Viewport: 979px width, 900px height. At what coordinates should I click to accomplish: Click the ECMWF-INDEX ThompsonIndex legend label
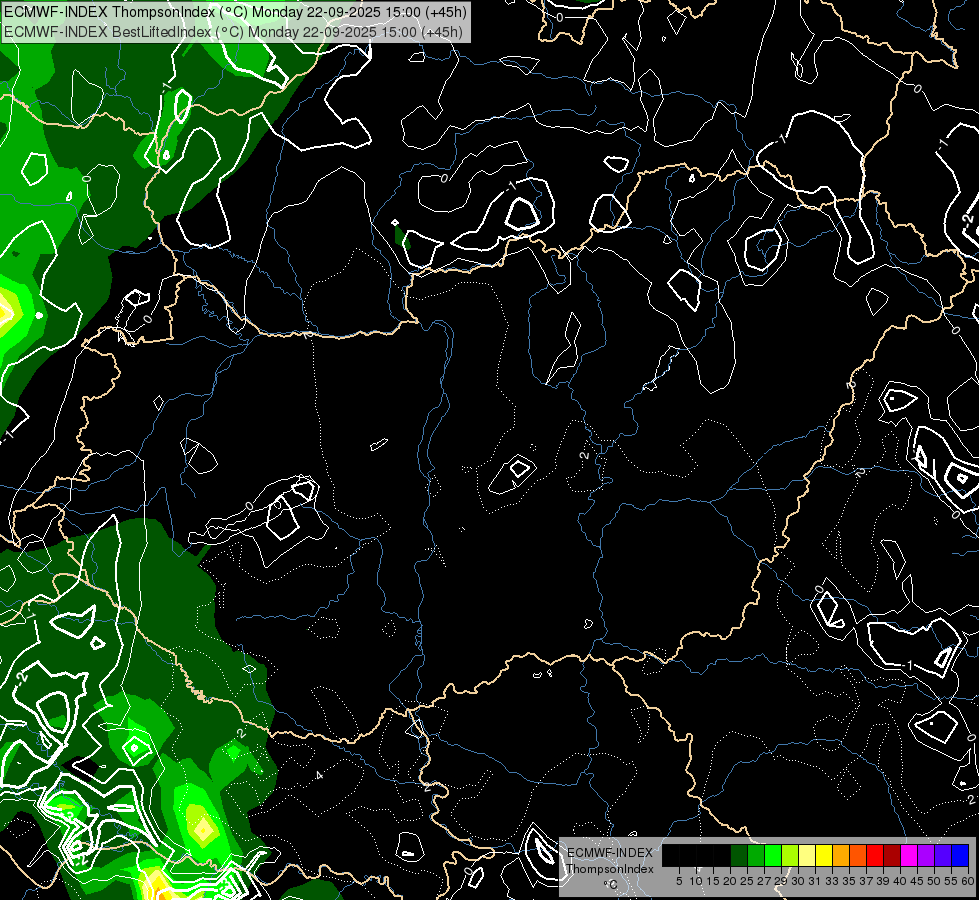(610, 861)
